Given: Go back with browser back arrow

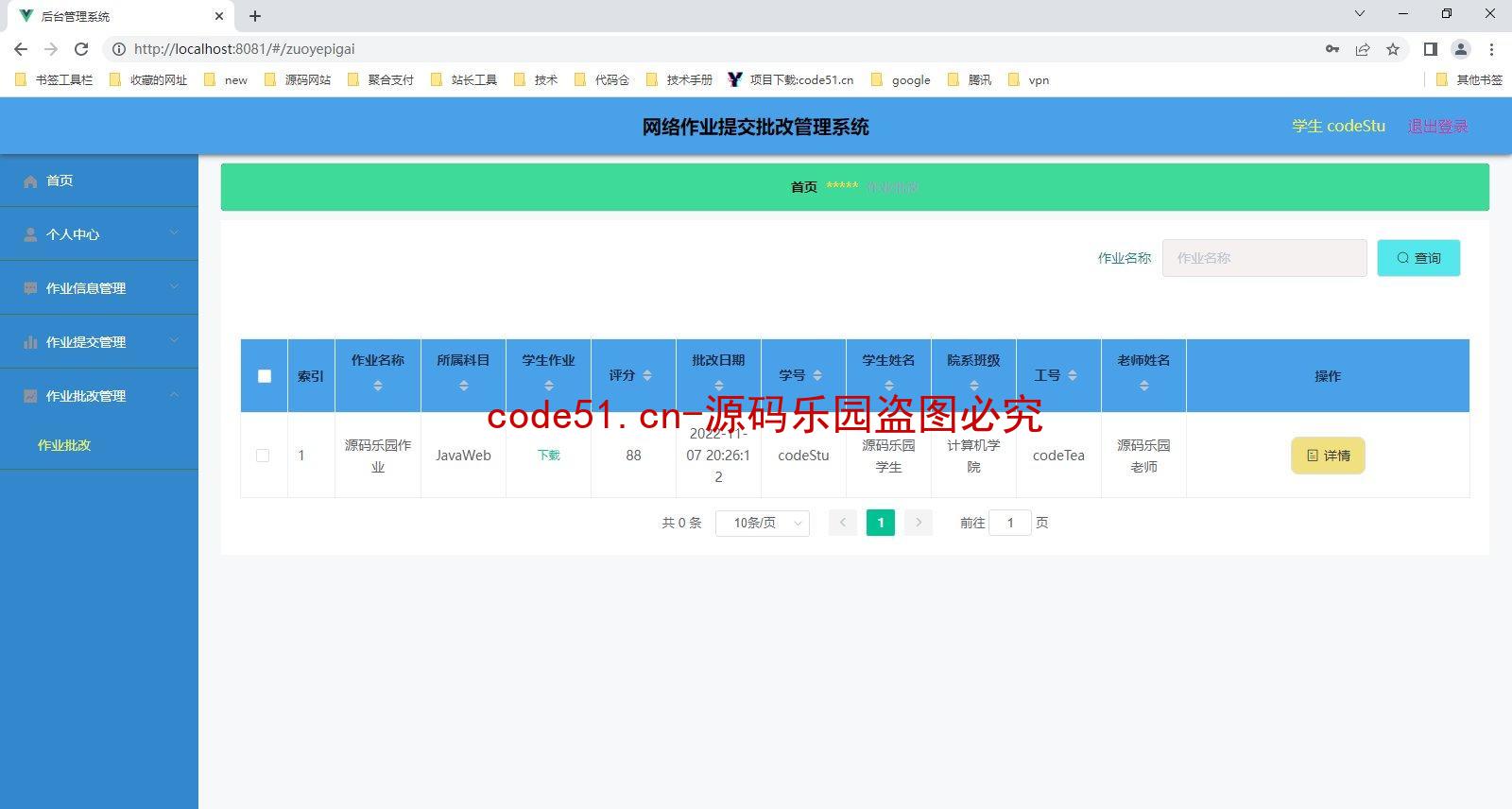Looking at the screenshot, I should 21,49.
